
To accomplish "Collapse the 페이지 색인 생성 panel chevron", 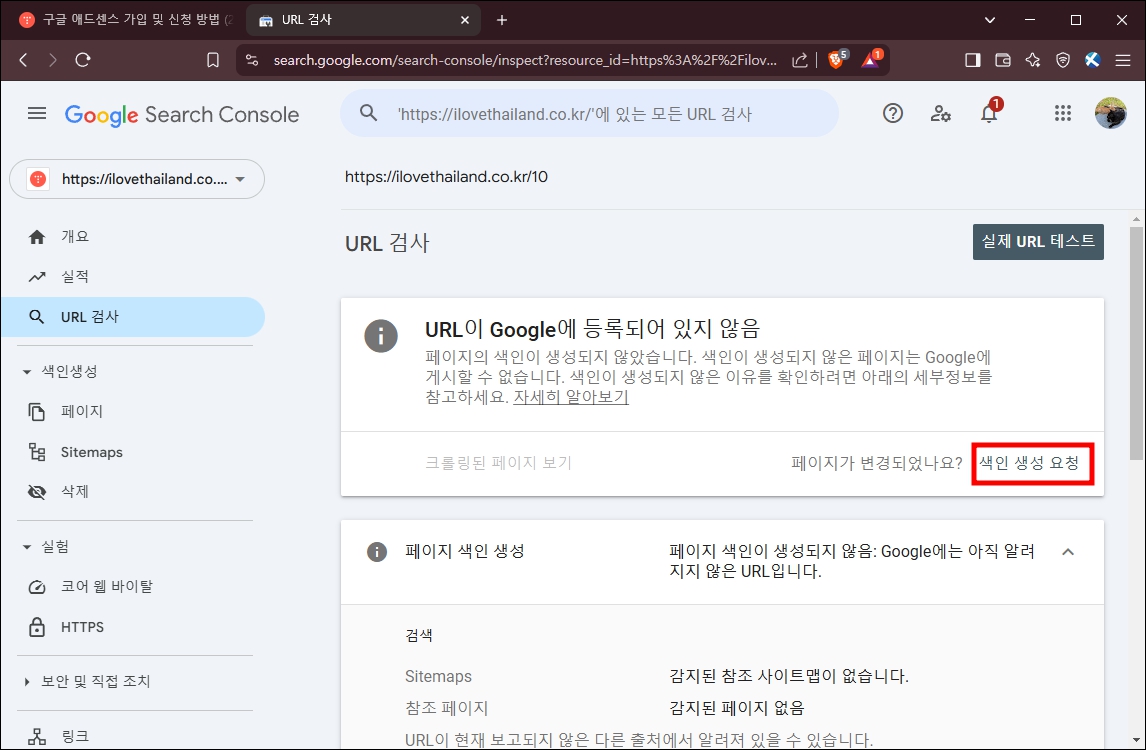I will pos(1068,552).
